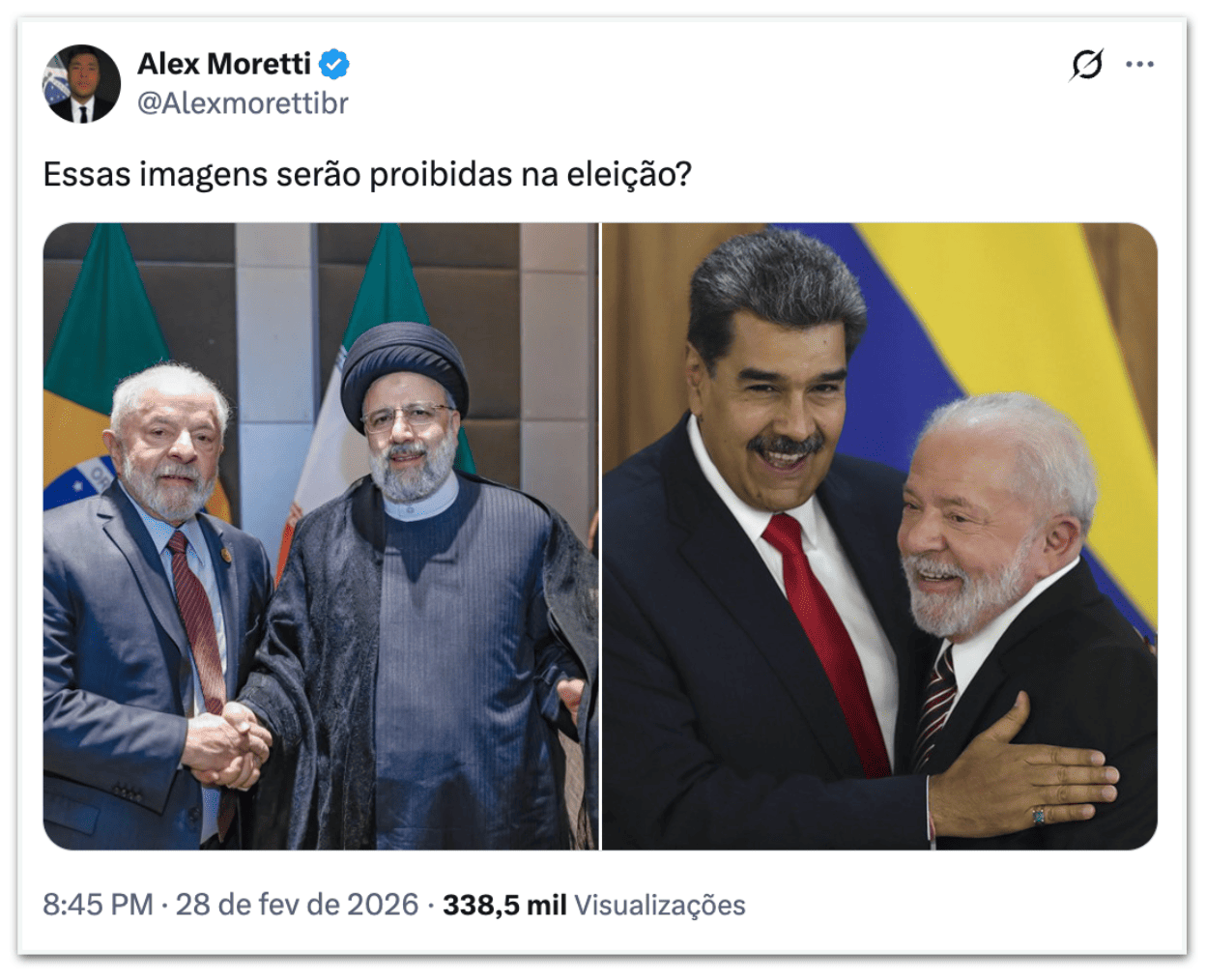The height and width of the screenshot is (980, 1206).
Task: Click the blue verified badge
Action: coord(334,64)
